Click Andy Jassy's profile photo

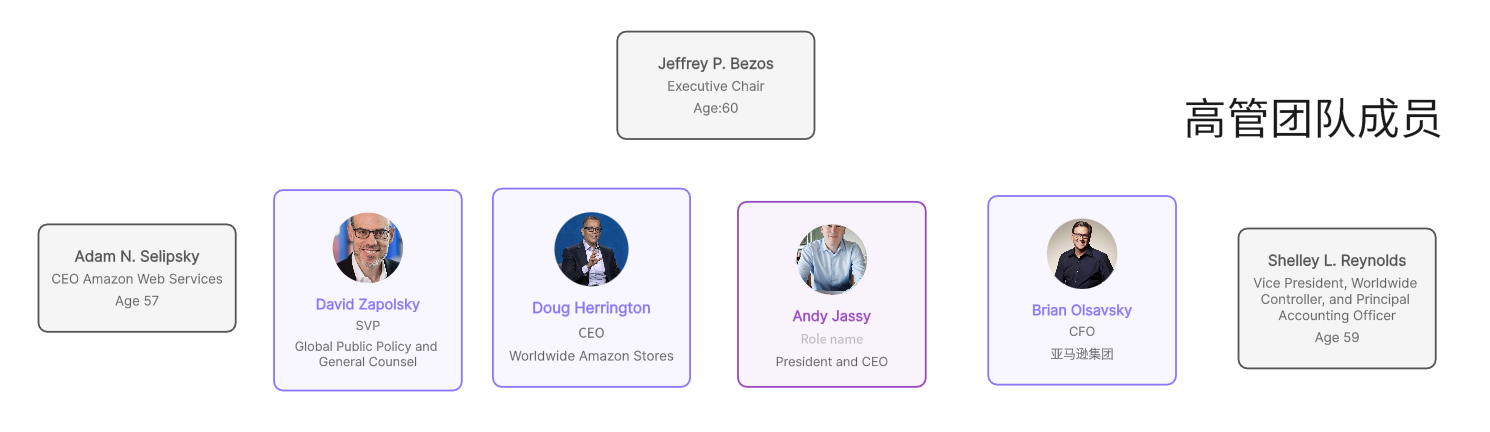pyautogui.click(x=832, y=259)
